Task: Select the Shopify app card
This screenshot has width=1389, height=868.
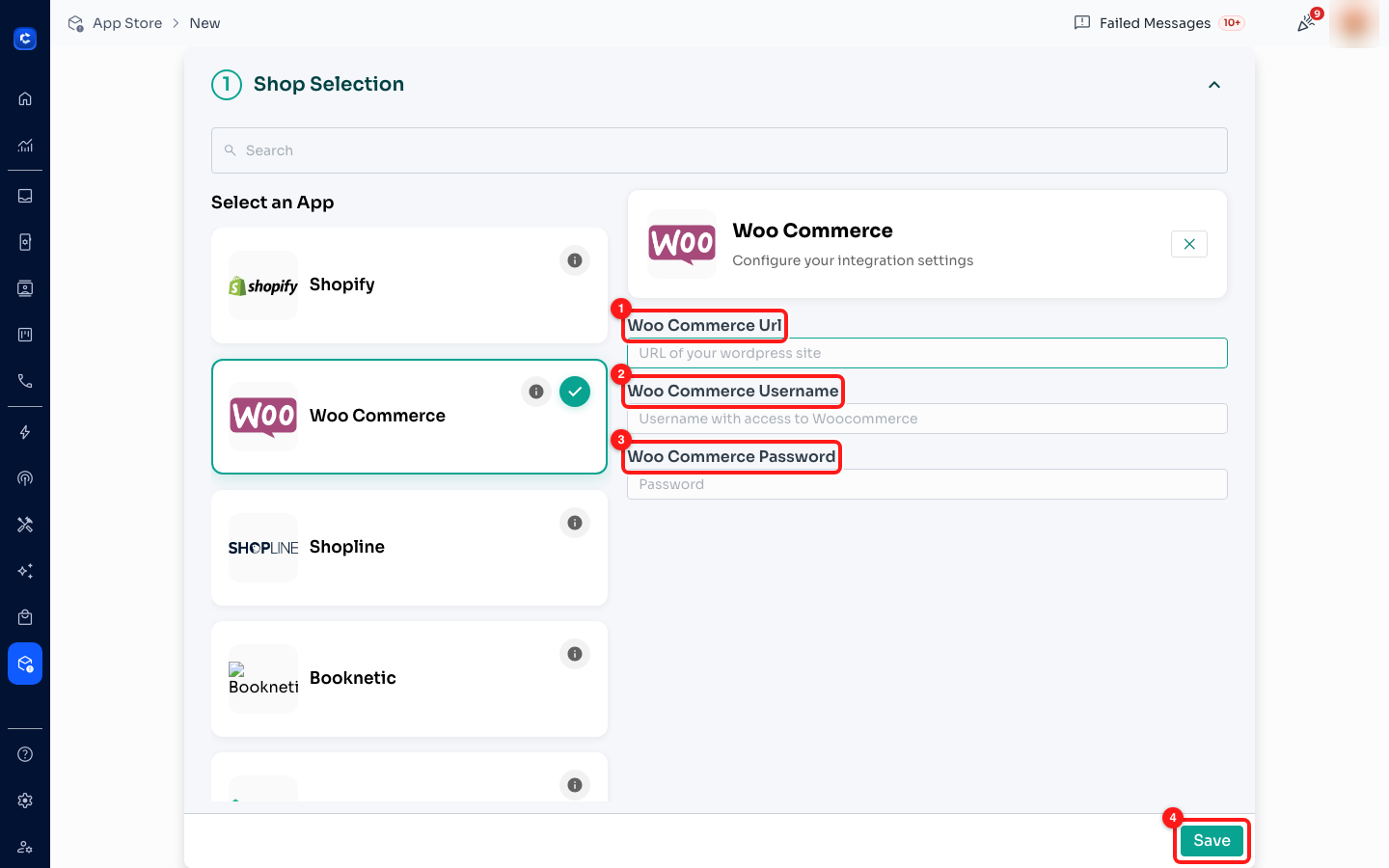Action: point(409,285)
